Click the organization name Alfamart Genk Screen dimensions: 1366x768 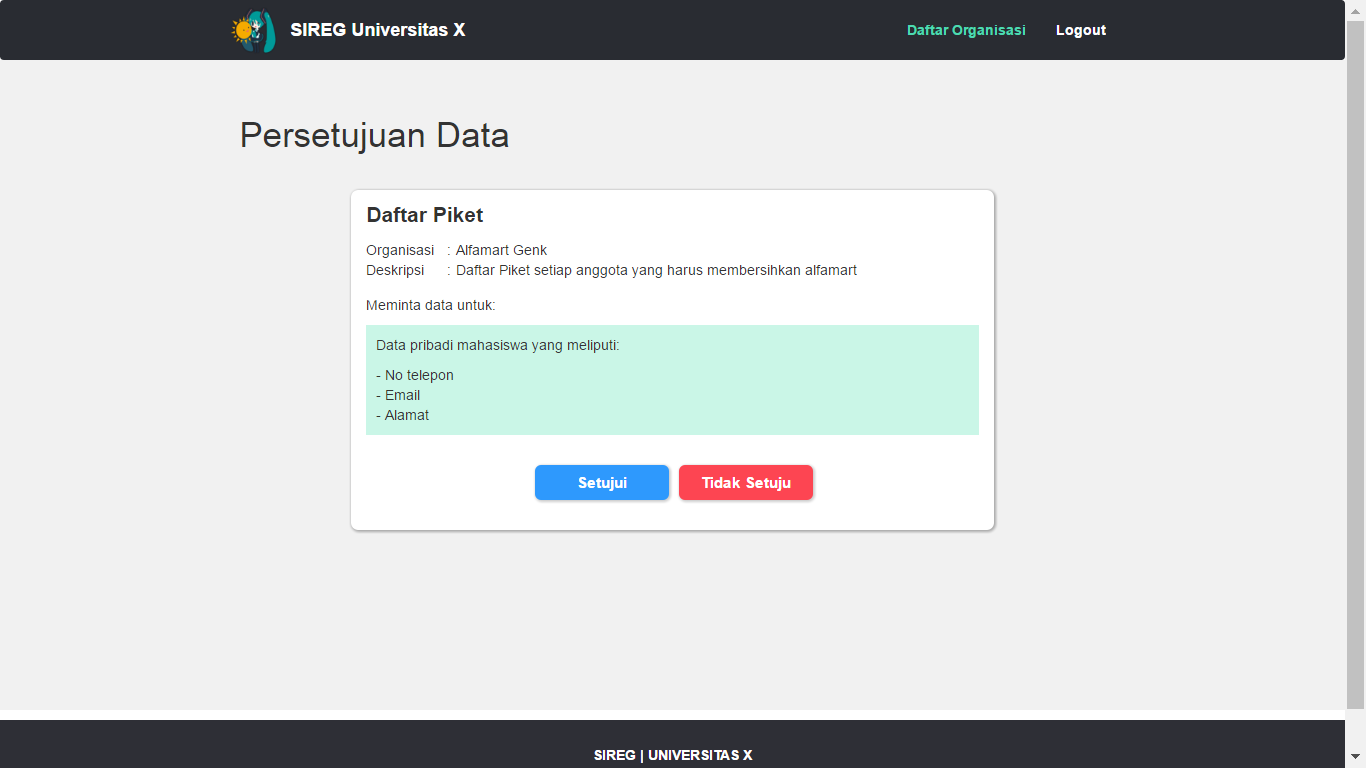click(x=501, y=250)
